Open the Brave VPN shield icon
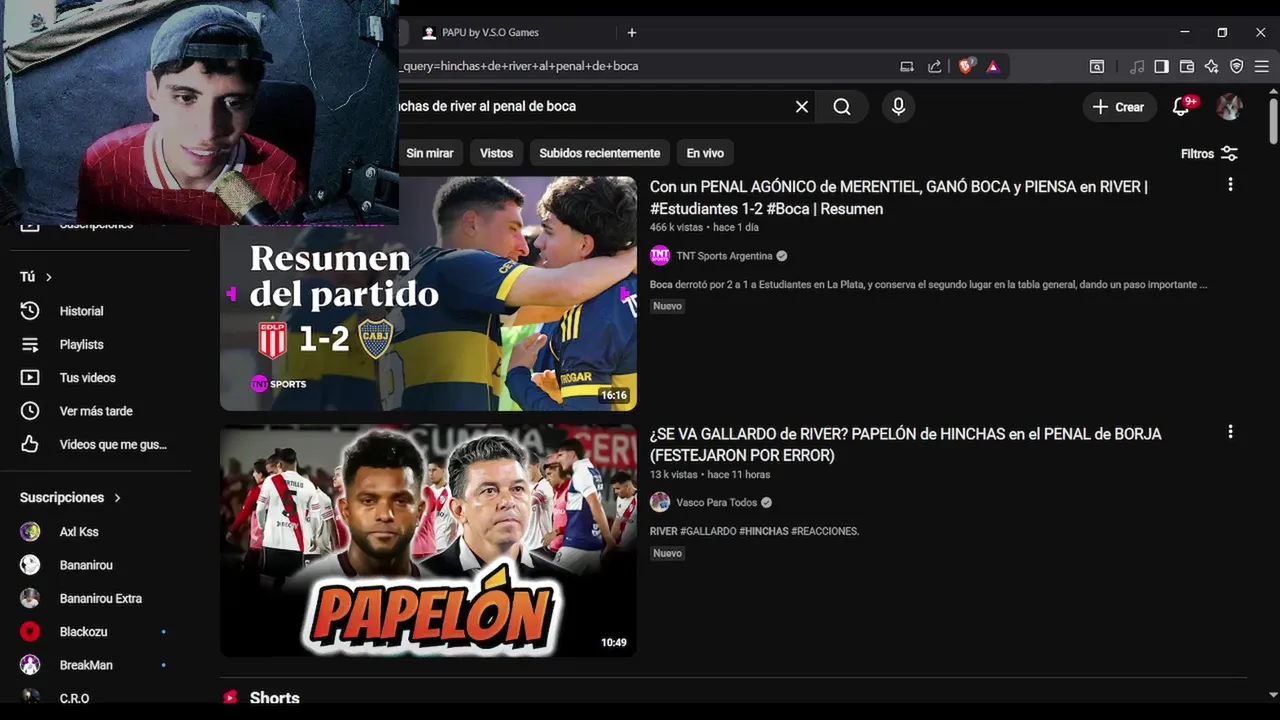The height and width of the screenshot is (720, 1280). (1237, 66)
